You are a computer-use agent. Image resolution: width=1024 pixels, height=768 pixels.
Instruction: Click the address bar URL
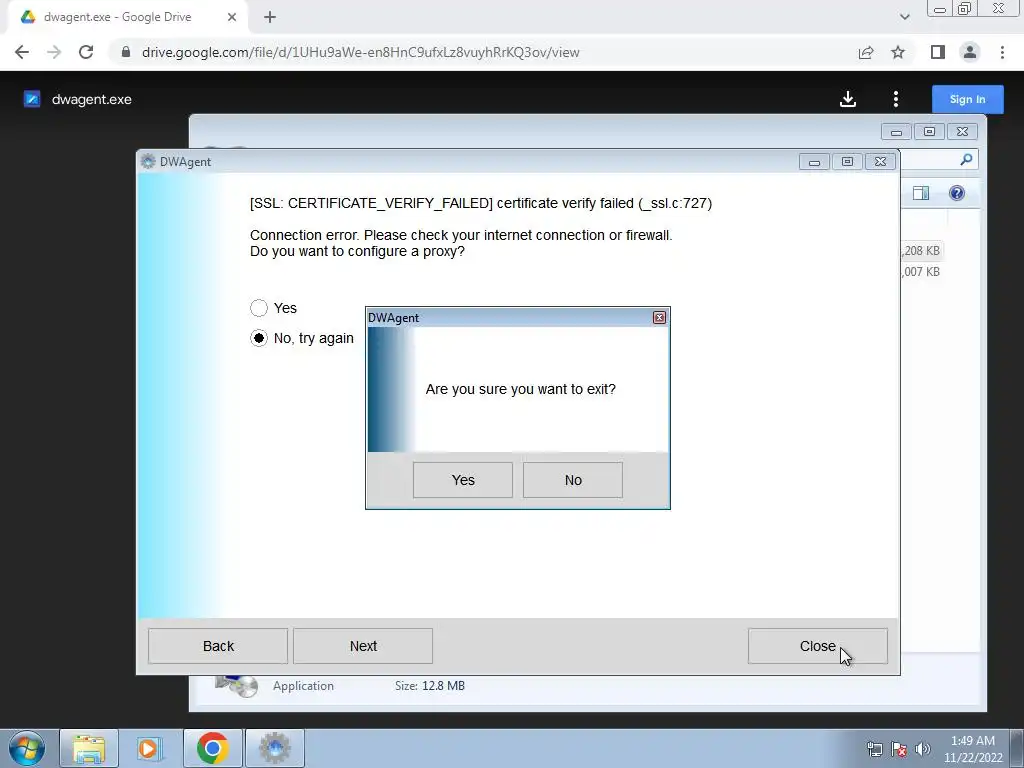tap(360, 52)
